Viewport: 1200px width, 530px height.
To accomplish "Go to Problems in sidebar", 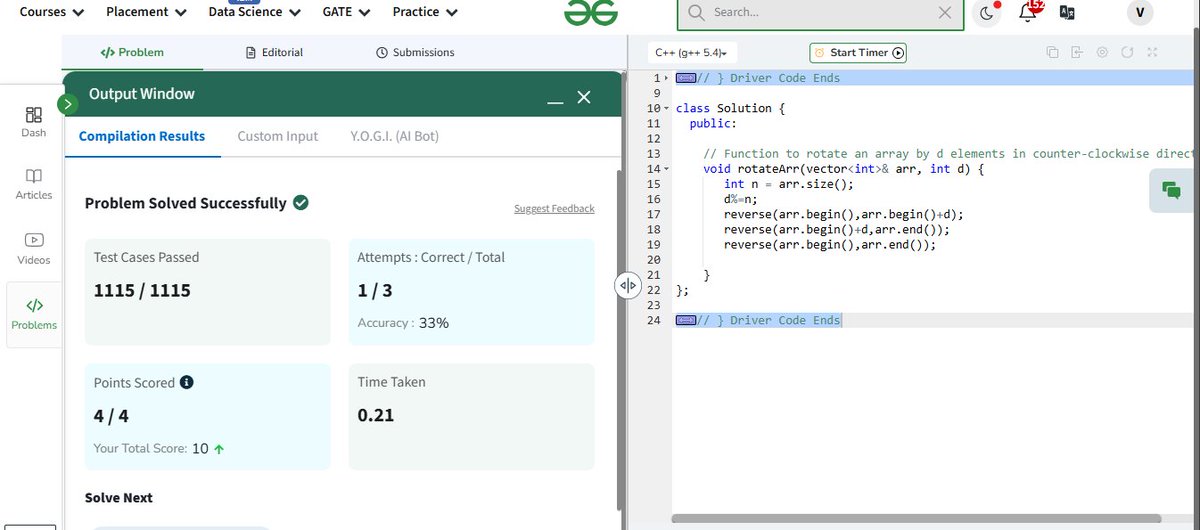I will click(x=34, y=314).
